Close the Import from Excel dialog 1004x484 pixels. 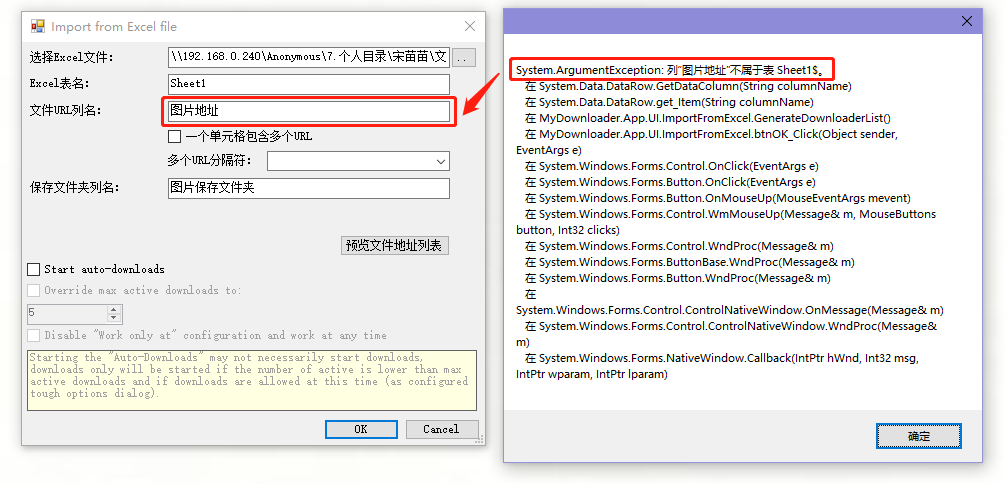coord(470,26)
